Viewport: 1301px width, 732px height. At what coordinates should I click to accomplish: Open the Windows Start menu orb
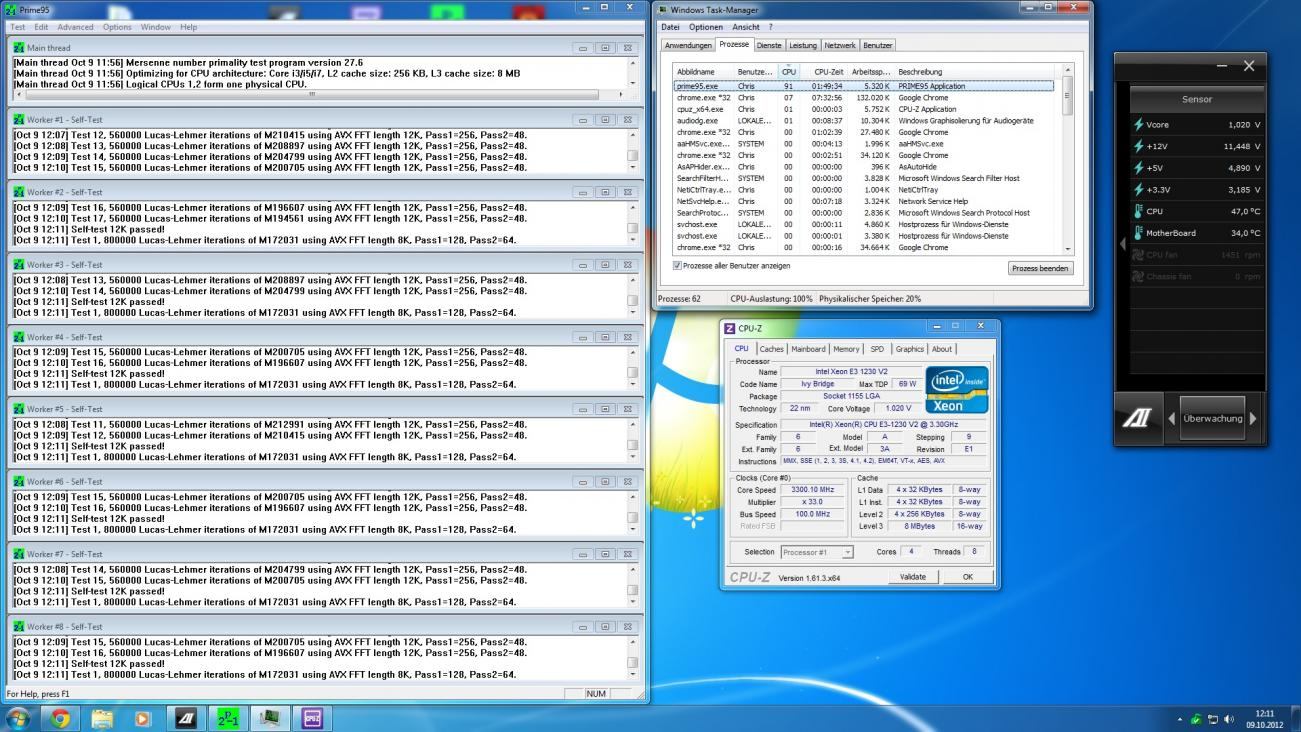pos(18,718)
